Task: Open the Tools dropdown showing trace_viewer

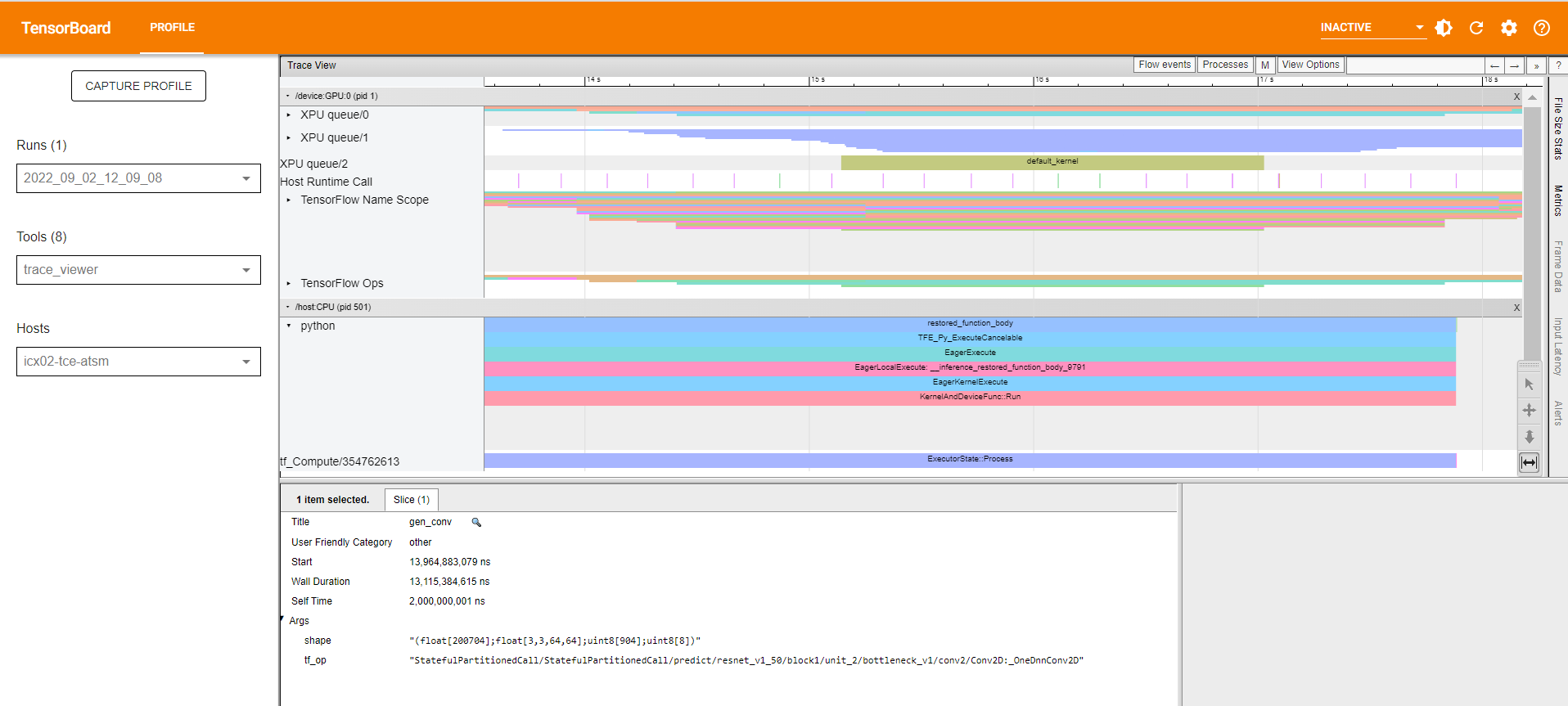Action: (x=138, y=270)
